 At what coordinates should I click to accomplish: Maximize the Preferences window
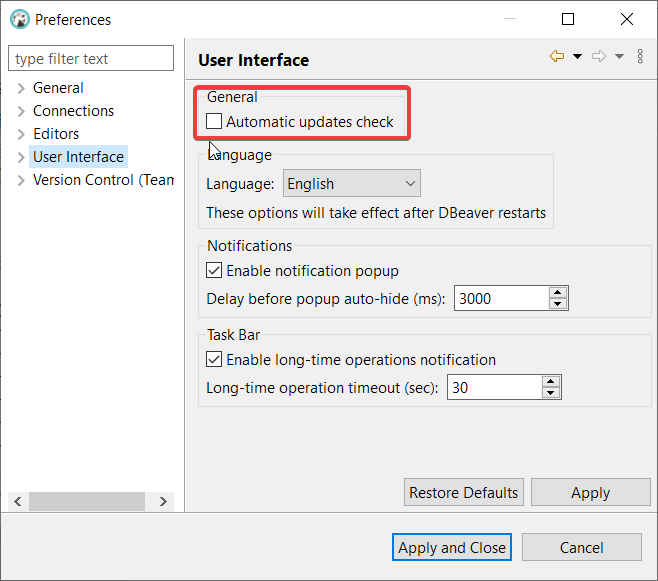click(x=568, y=19)
